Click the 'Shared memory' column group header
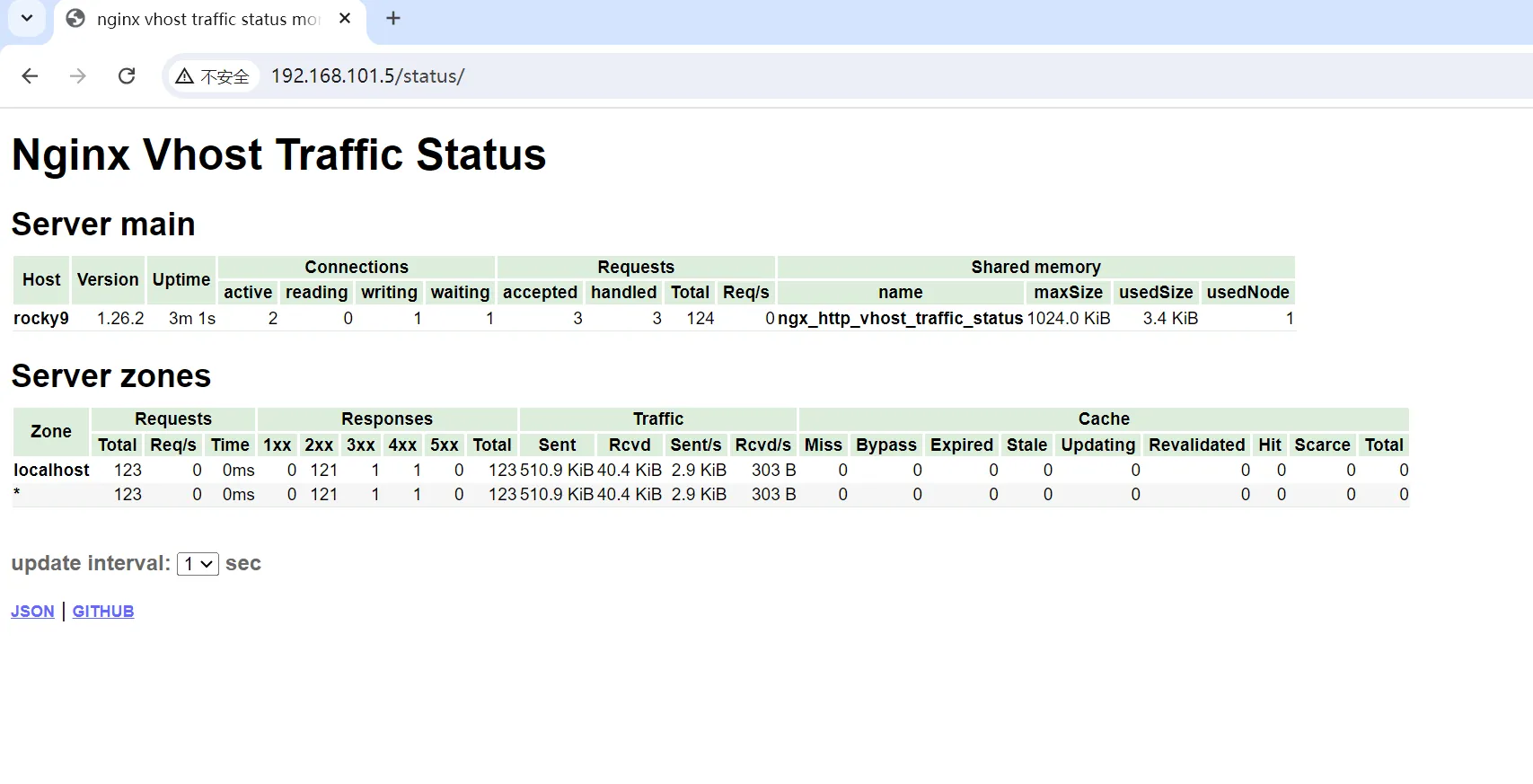The height and width of the screenshot is (784, 1533). click(1035, 267)
